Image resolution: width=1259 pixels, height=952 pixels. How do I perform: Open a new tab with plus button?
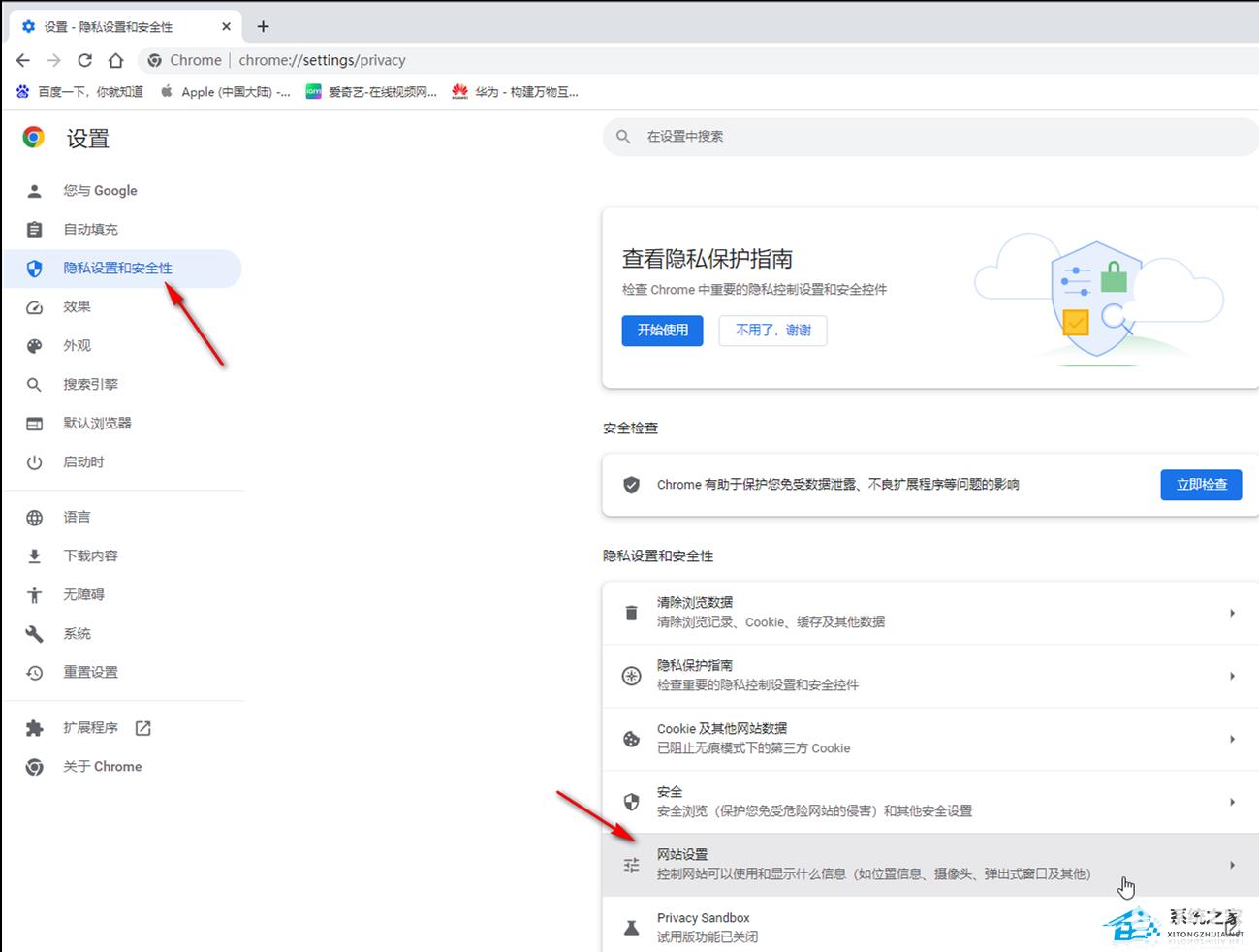pos(263,26)
